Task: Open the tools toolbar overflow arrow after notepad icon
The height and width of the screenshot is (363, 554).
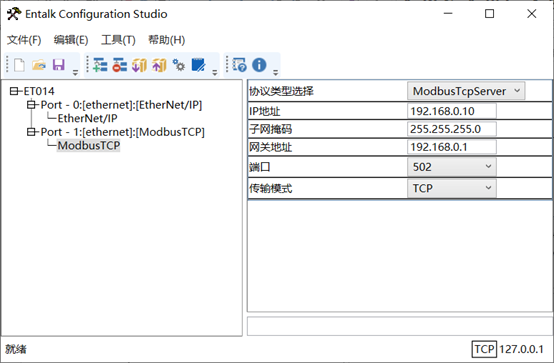Action: (215, 72)
